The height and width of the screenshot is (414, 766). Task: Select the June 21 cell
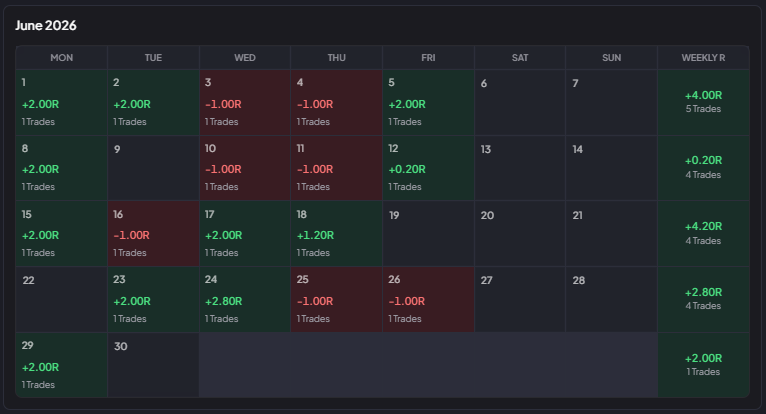pyautogui.click(x=612, y=234)
